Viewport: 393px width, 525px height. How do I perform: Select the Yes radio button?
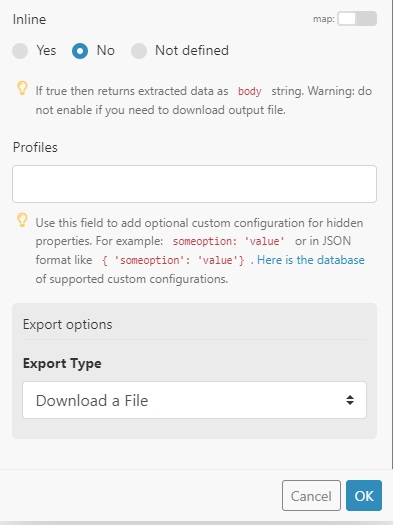20,51
